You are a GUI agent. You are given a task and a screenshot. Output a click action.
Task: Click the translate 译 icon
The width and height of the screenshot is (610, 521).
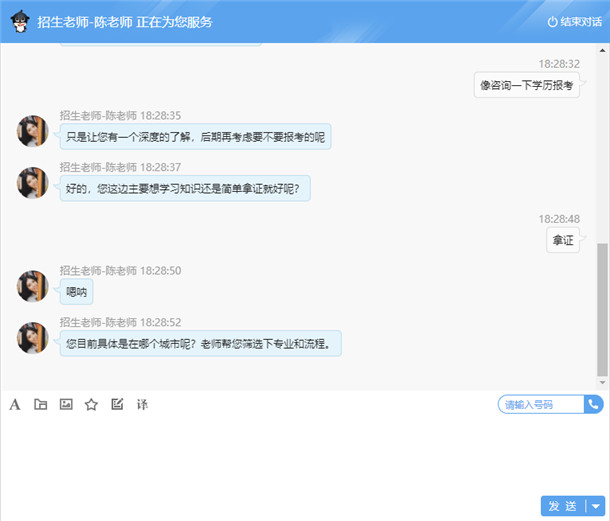point(142,404)
